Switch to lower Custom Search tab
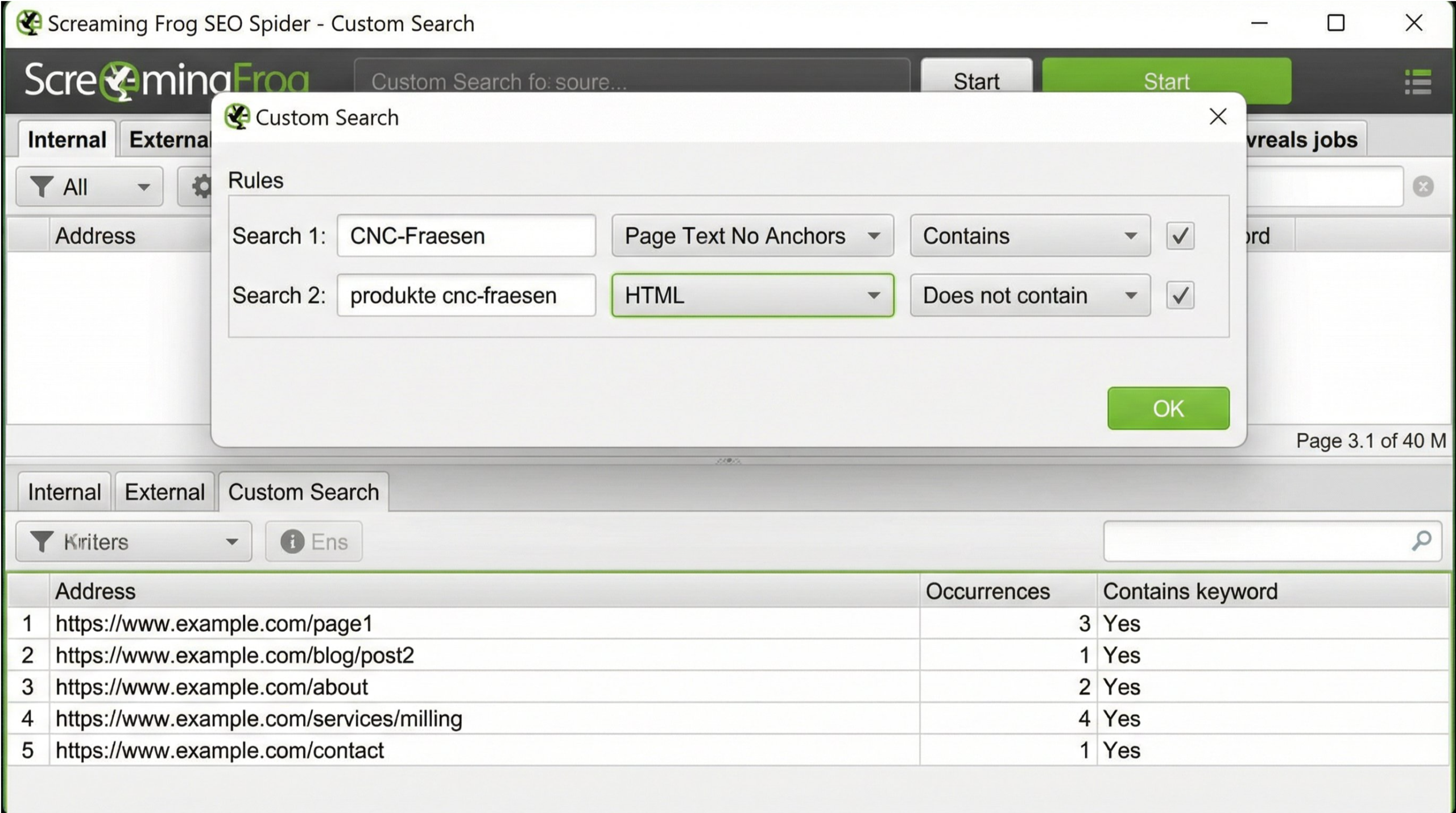1456x813 pixels. coord(304,492)
